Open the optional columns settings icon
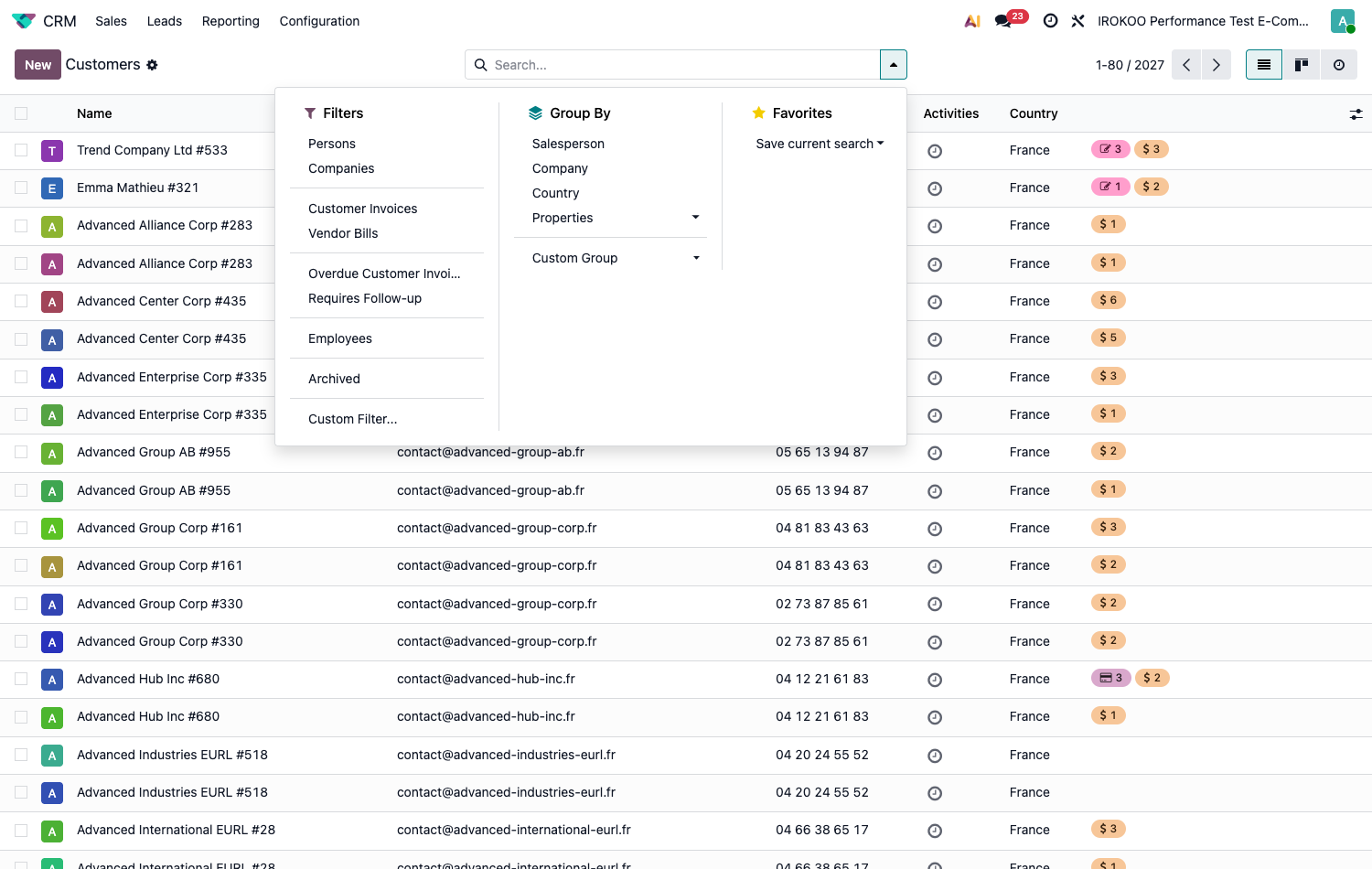1372x869 pixels. click(1356, 114)
